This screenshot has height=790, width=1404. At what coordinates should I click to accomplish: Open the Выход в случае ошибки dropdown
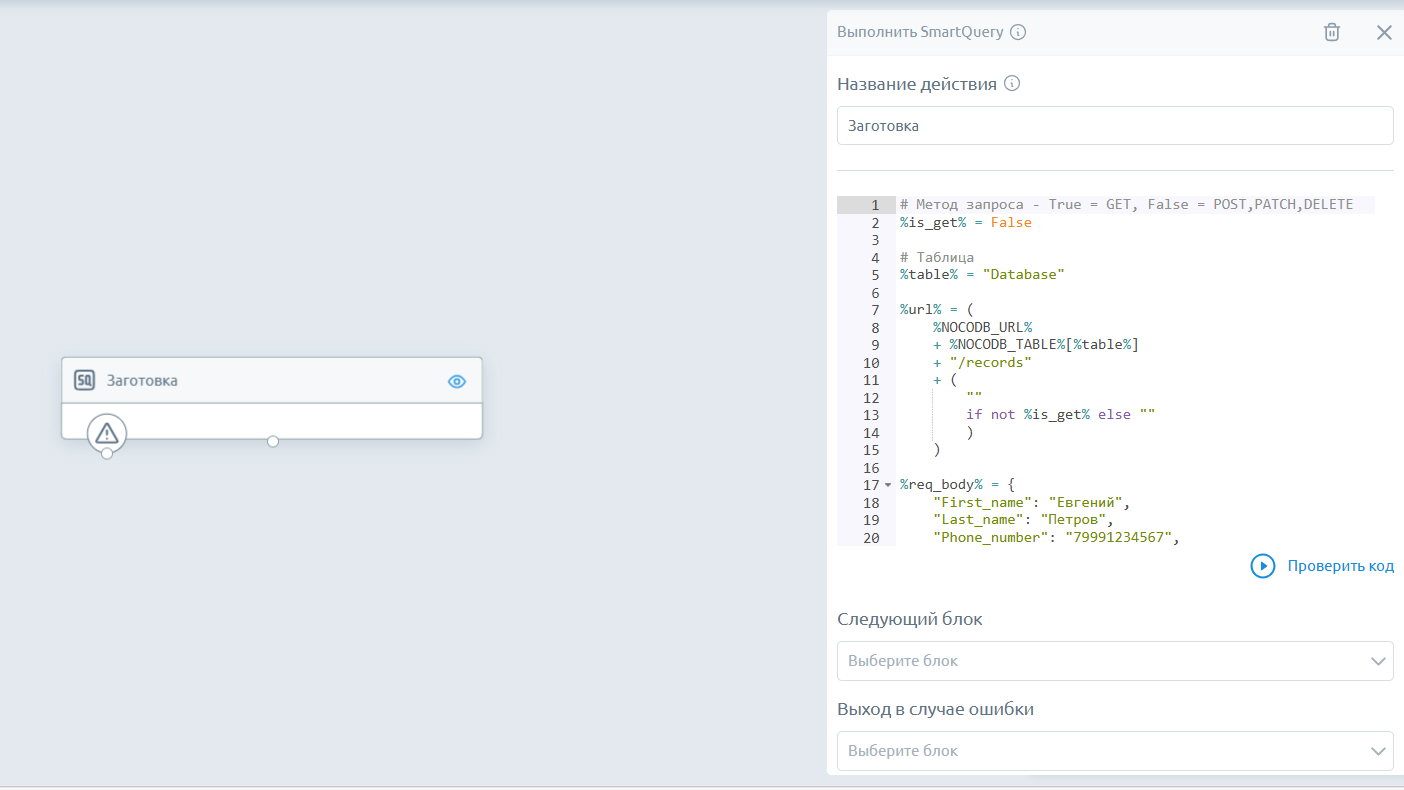(x=1115, y=751)
